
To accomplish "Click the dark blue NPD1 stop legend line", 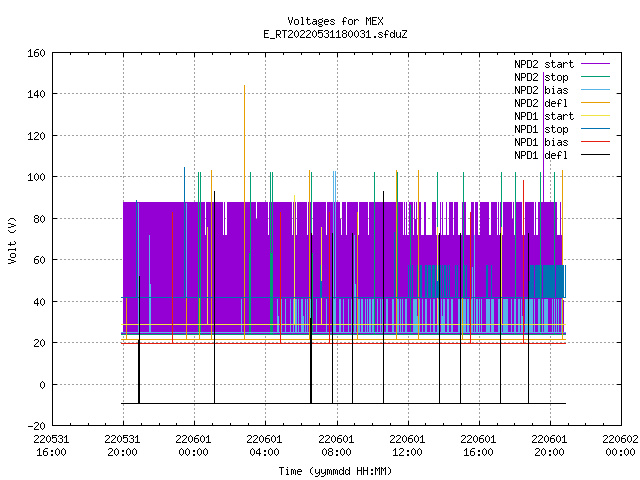I will 595,129.
